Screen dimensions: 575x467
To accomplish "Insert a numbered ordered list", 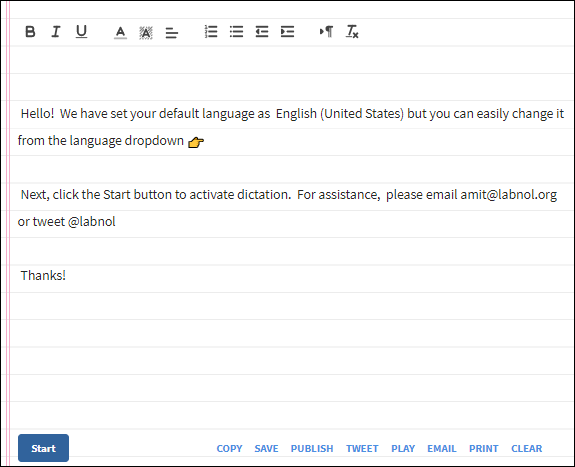I will pyautogui.click(x=211, y=32).
